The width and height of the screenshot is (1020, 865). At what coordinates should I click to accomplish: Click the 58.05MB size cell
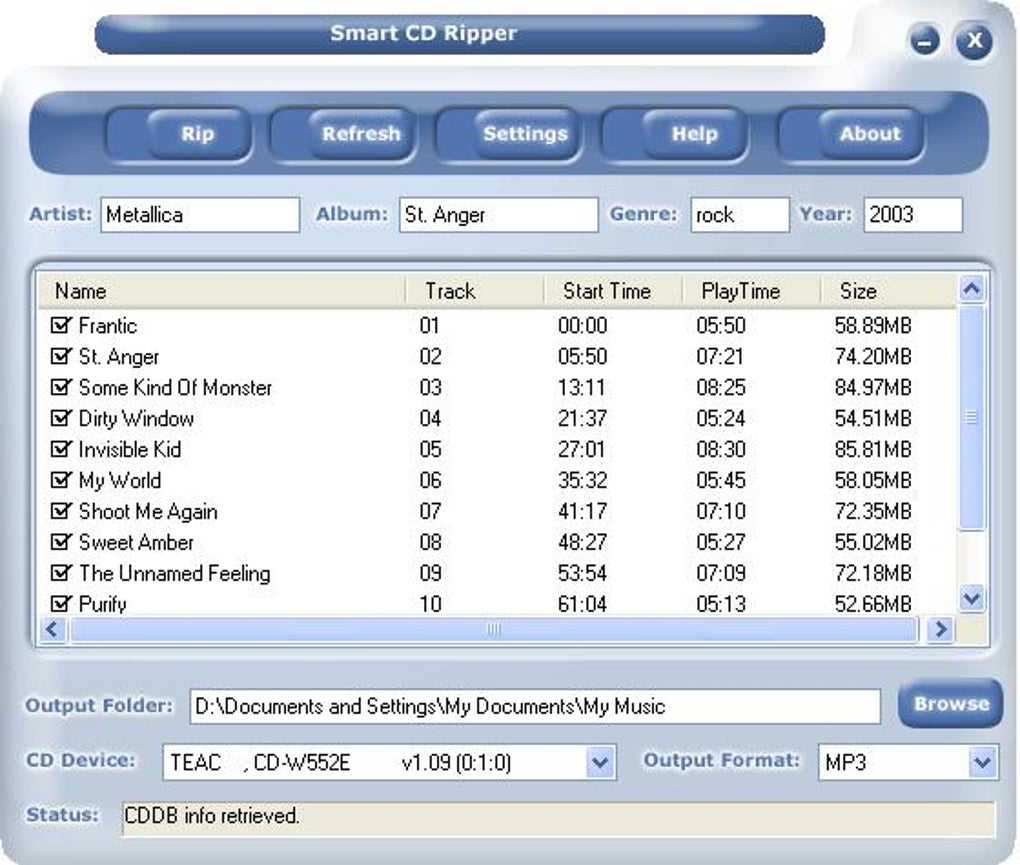(873, 481)
